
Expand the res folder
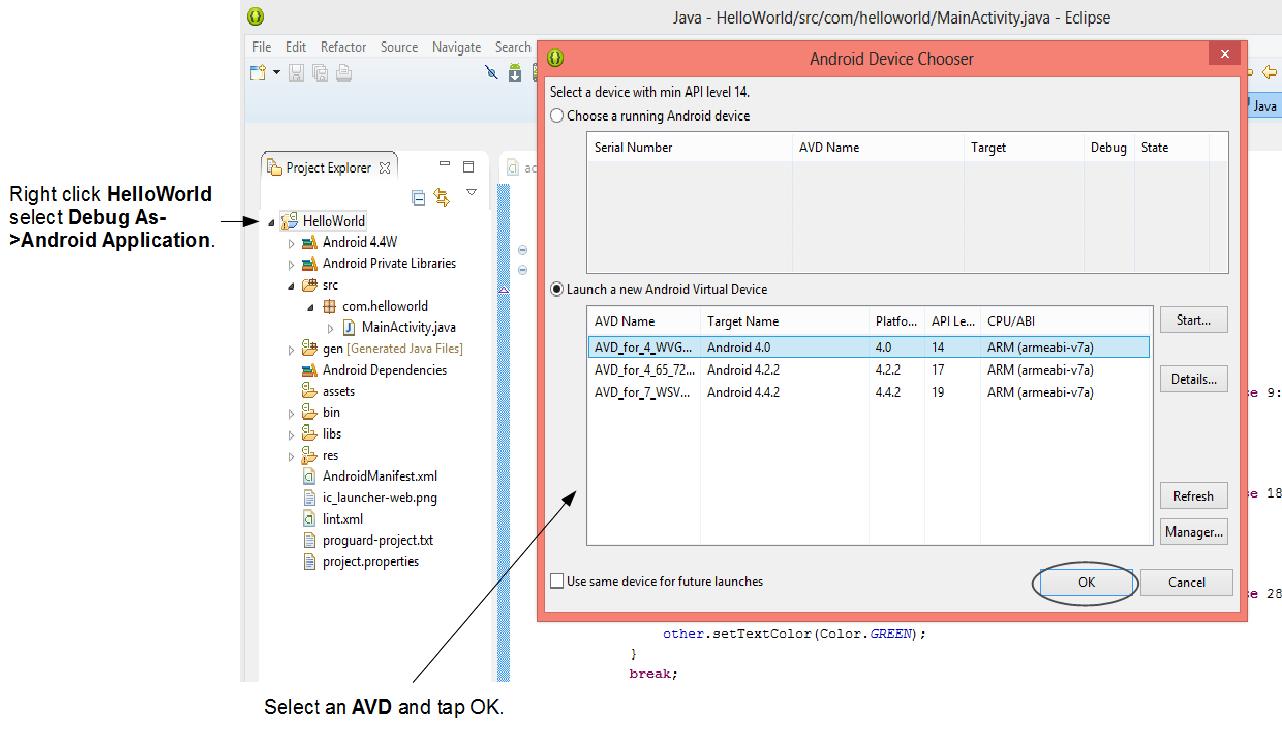292,456
